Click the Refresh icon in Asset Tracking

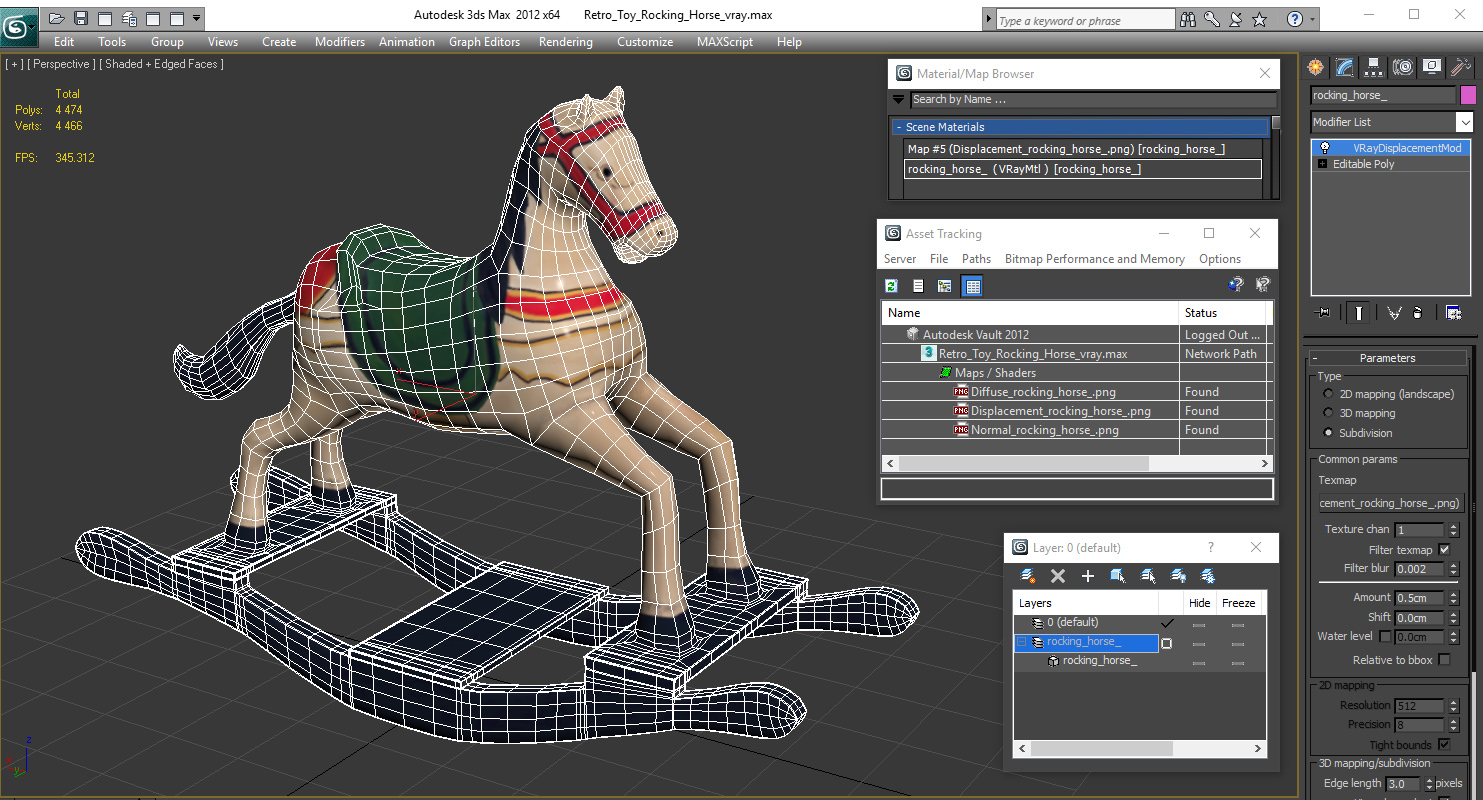[891, 286]
